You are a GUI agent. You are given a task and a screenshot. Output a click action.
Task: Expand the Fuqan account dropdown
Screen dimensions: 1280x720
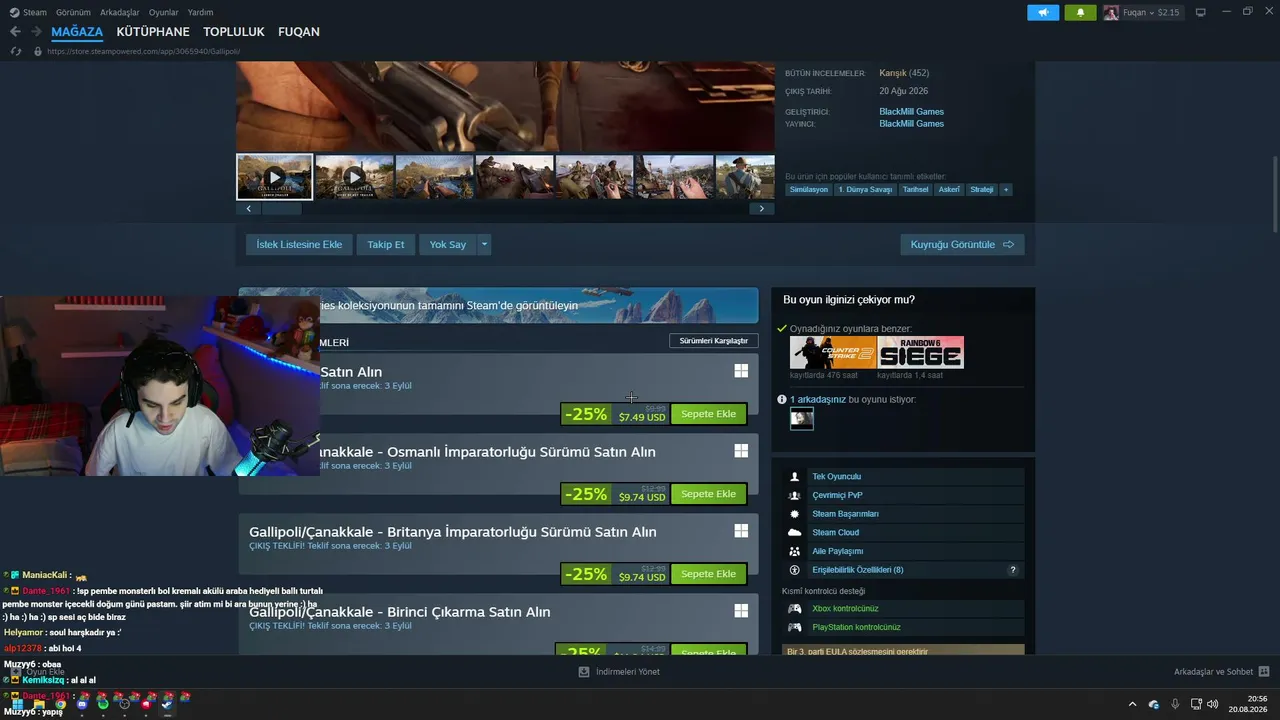pos(1152,13)
